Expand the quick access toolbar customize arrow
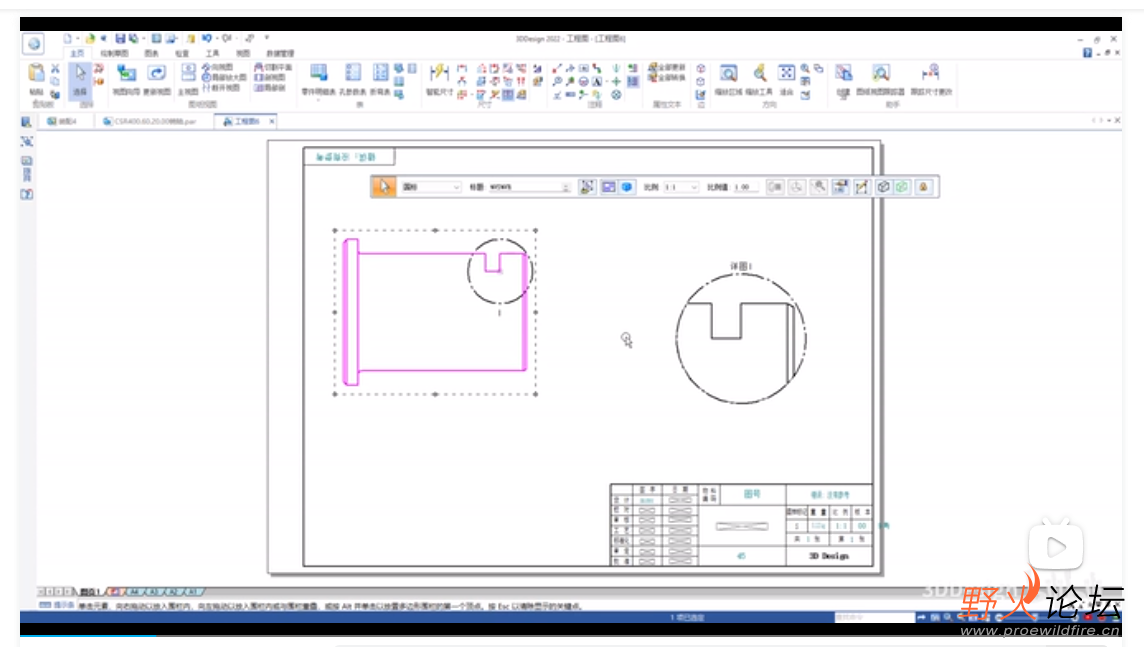Image resolution: width=1144 pixels, height=647 pixels. pos(266,38)
